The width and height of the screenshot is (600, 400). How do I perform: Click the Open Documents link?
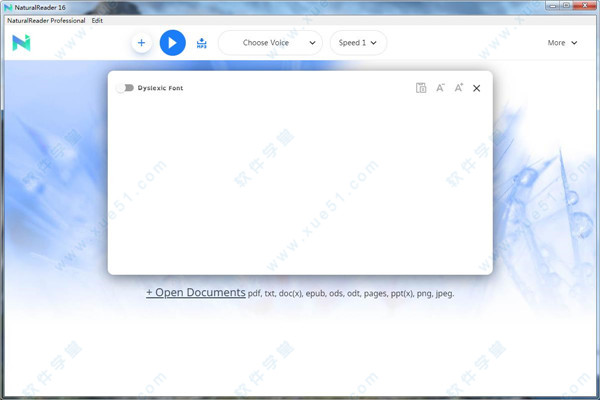(196, 292)
